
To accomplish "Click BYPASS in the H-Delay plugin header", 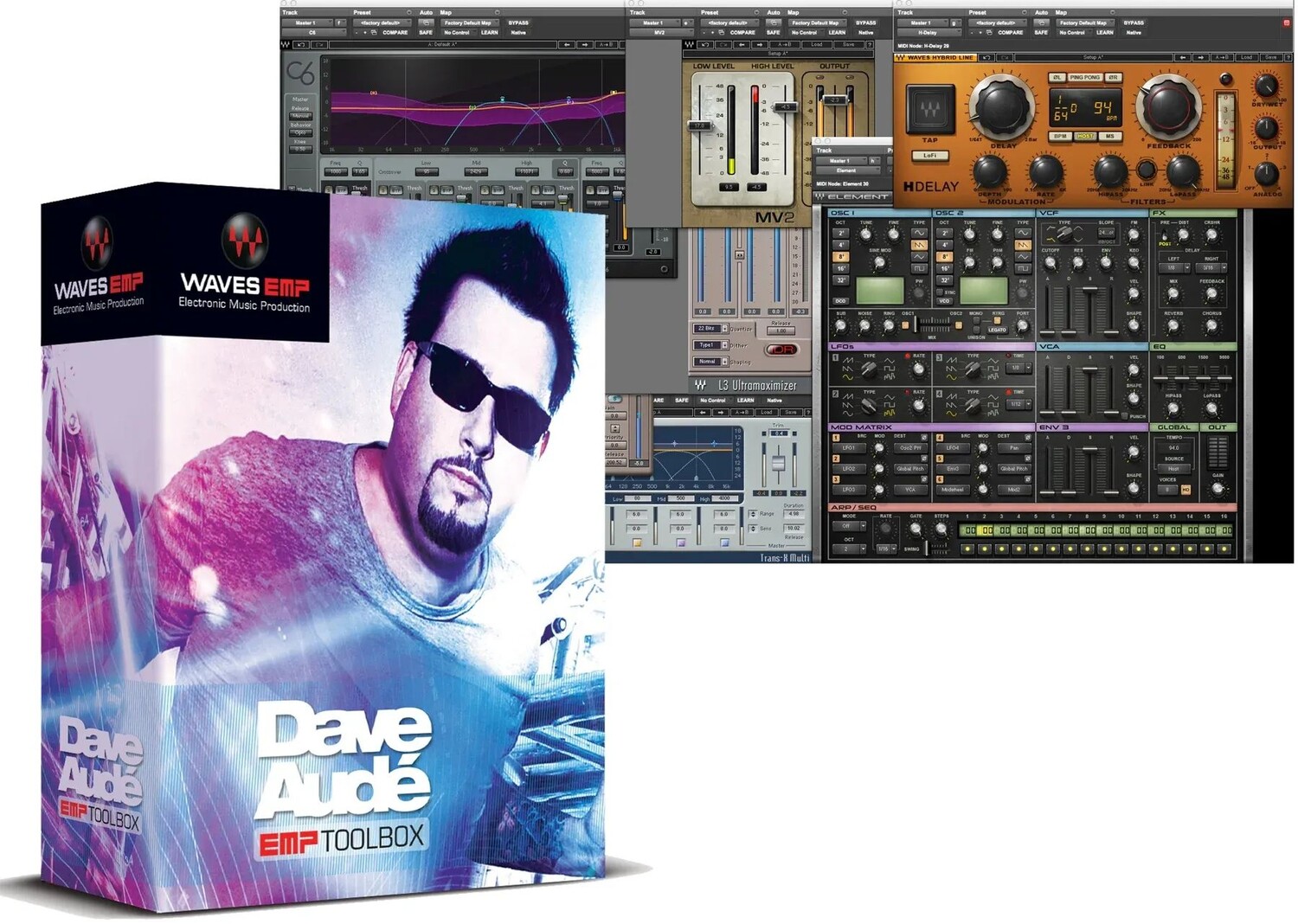I will [x=1134, y=22].
